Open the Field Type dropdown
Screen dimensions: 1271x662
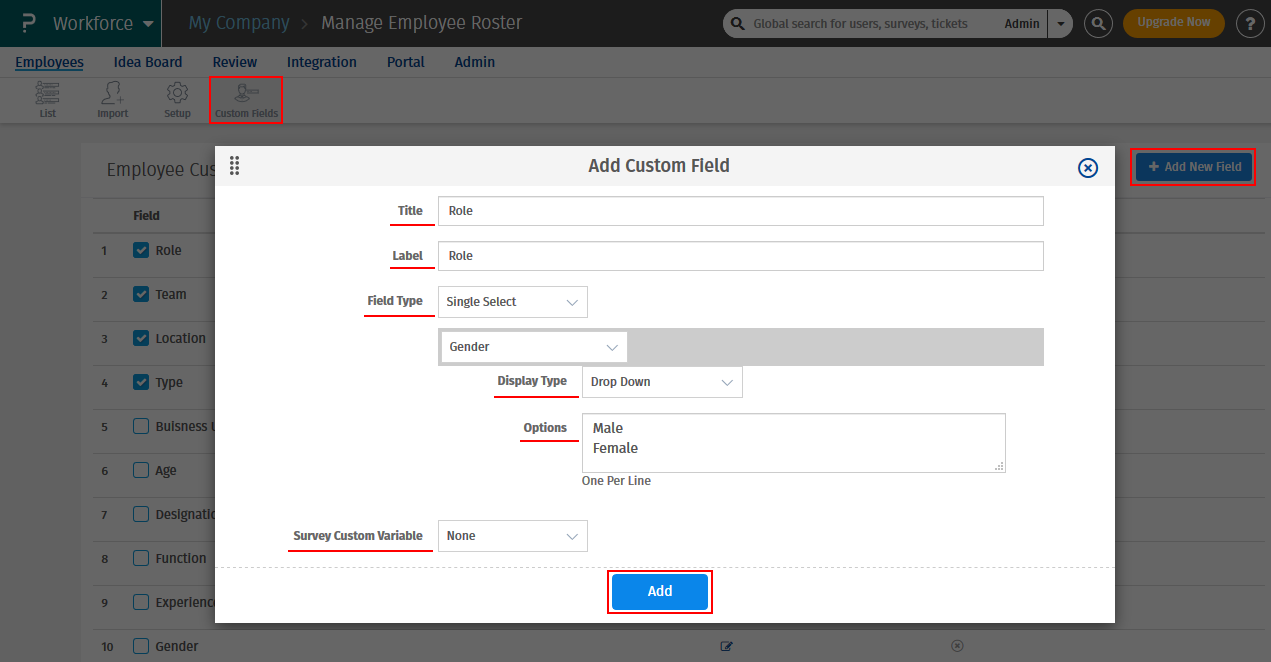512,301
